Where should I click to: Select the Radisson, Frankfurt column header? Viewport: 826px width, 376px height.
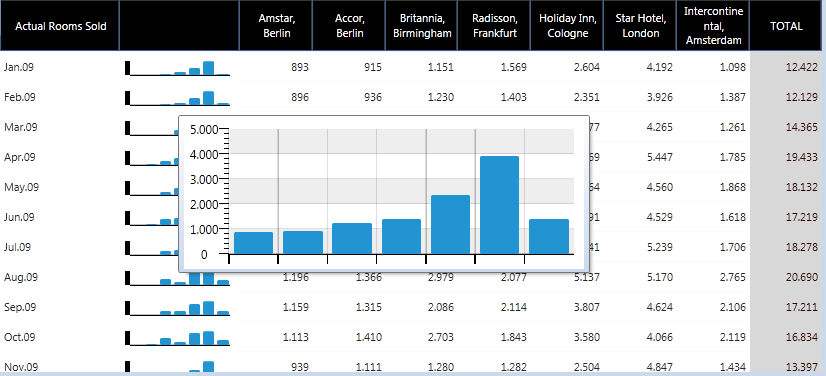pos(494,26)
